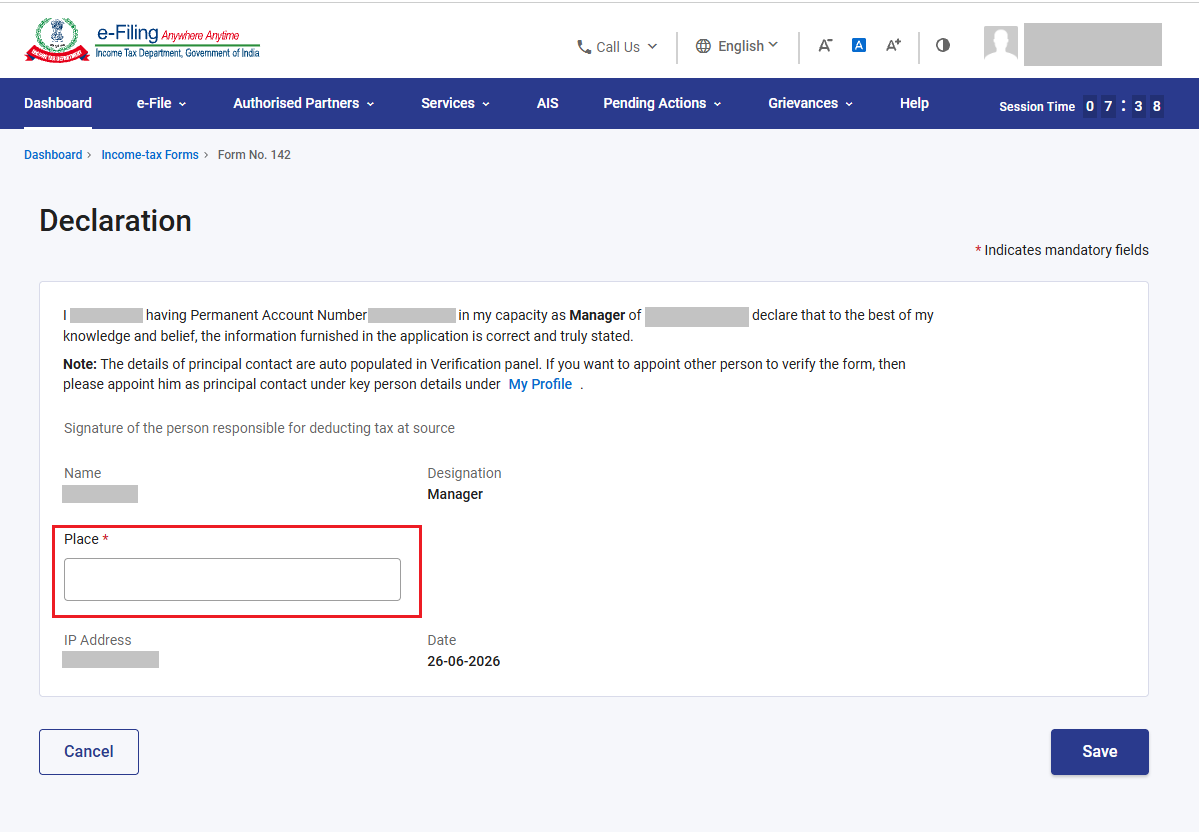1199x832 pixels.
Task: Click the user profile avatar
Action: pos(1001,44)
